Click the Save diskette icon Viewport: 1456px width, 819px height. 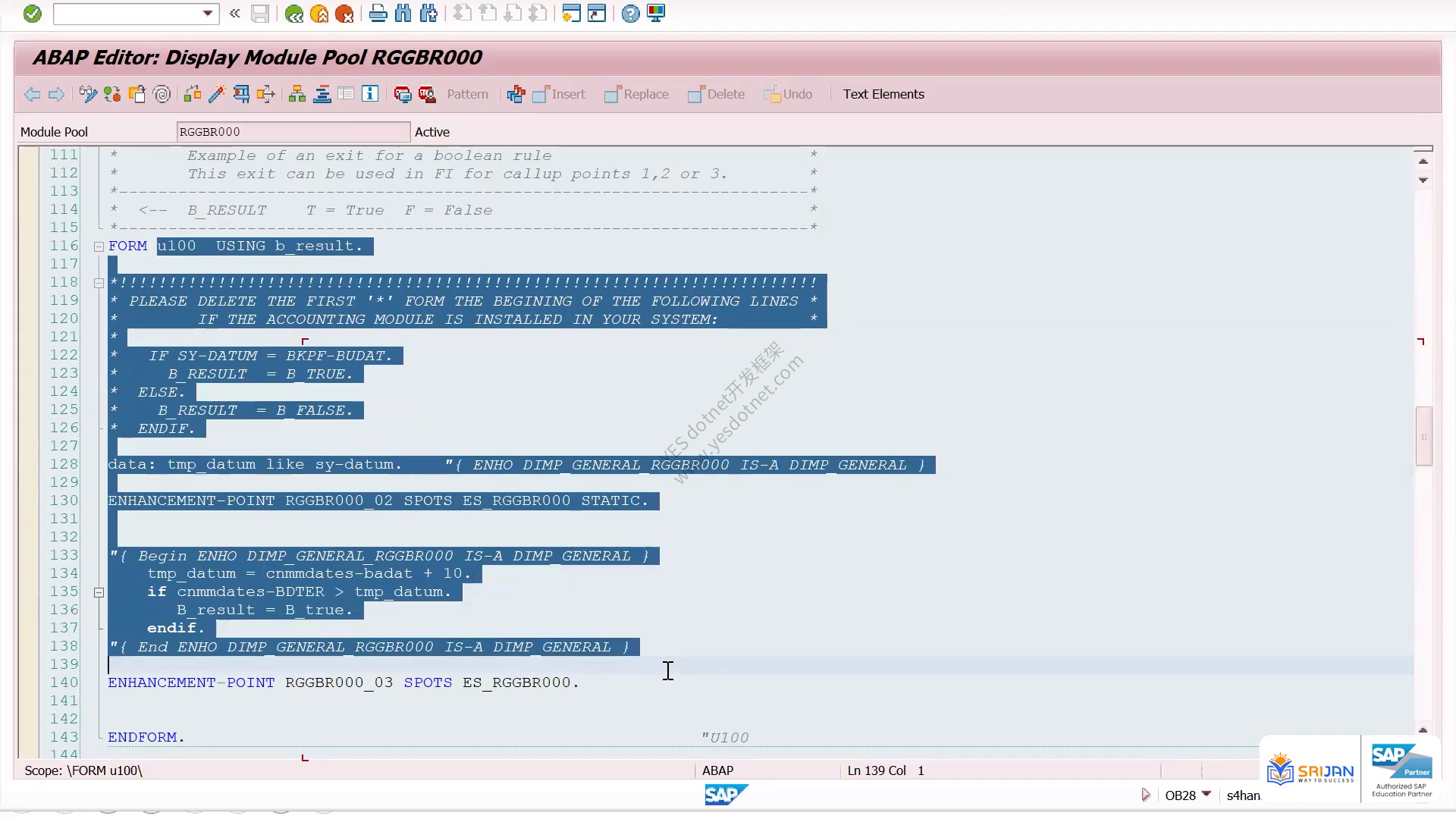pos(260,14)
